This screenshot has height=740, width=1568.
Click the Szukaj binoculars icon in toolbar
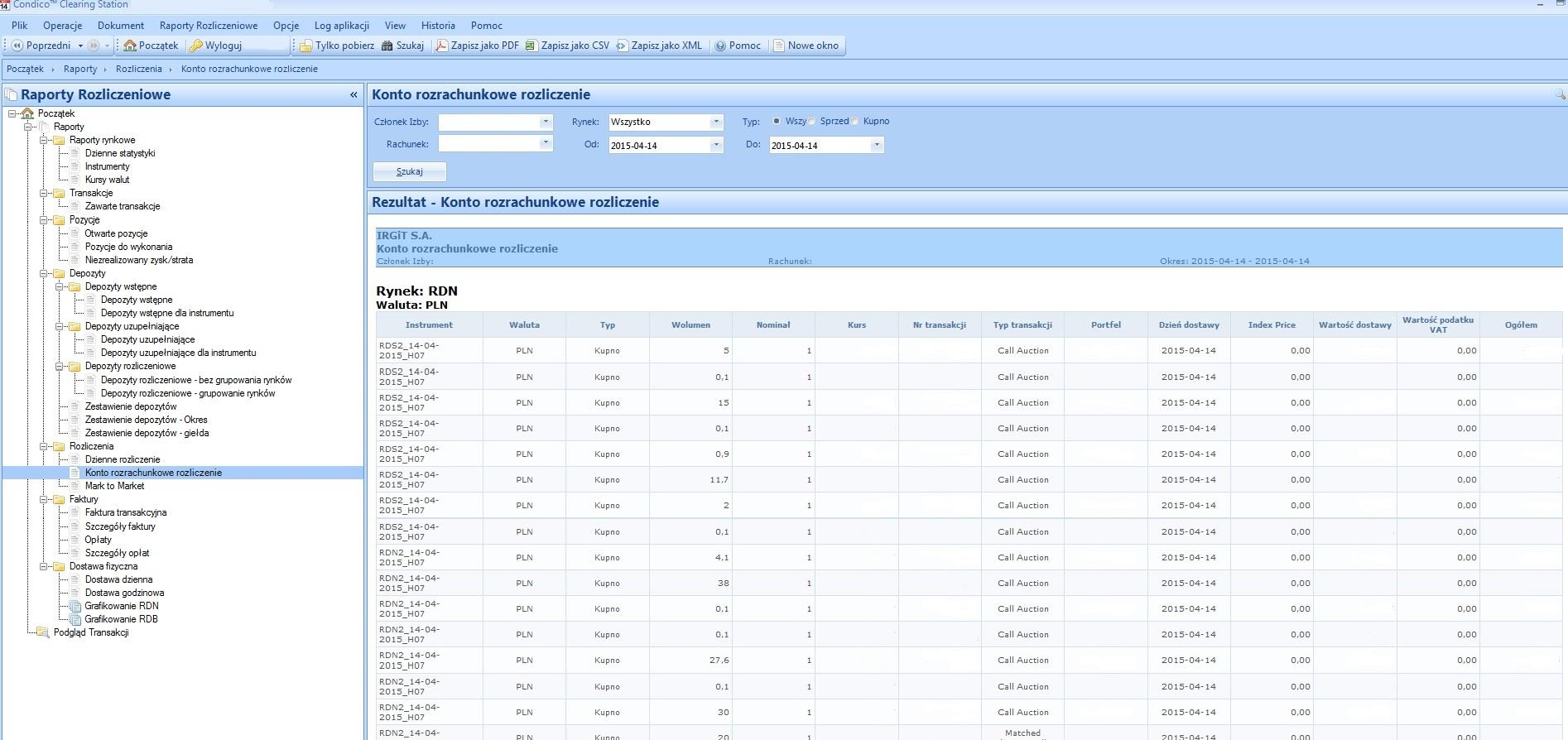(387, 46)
